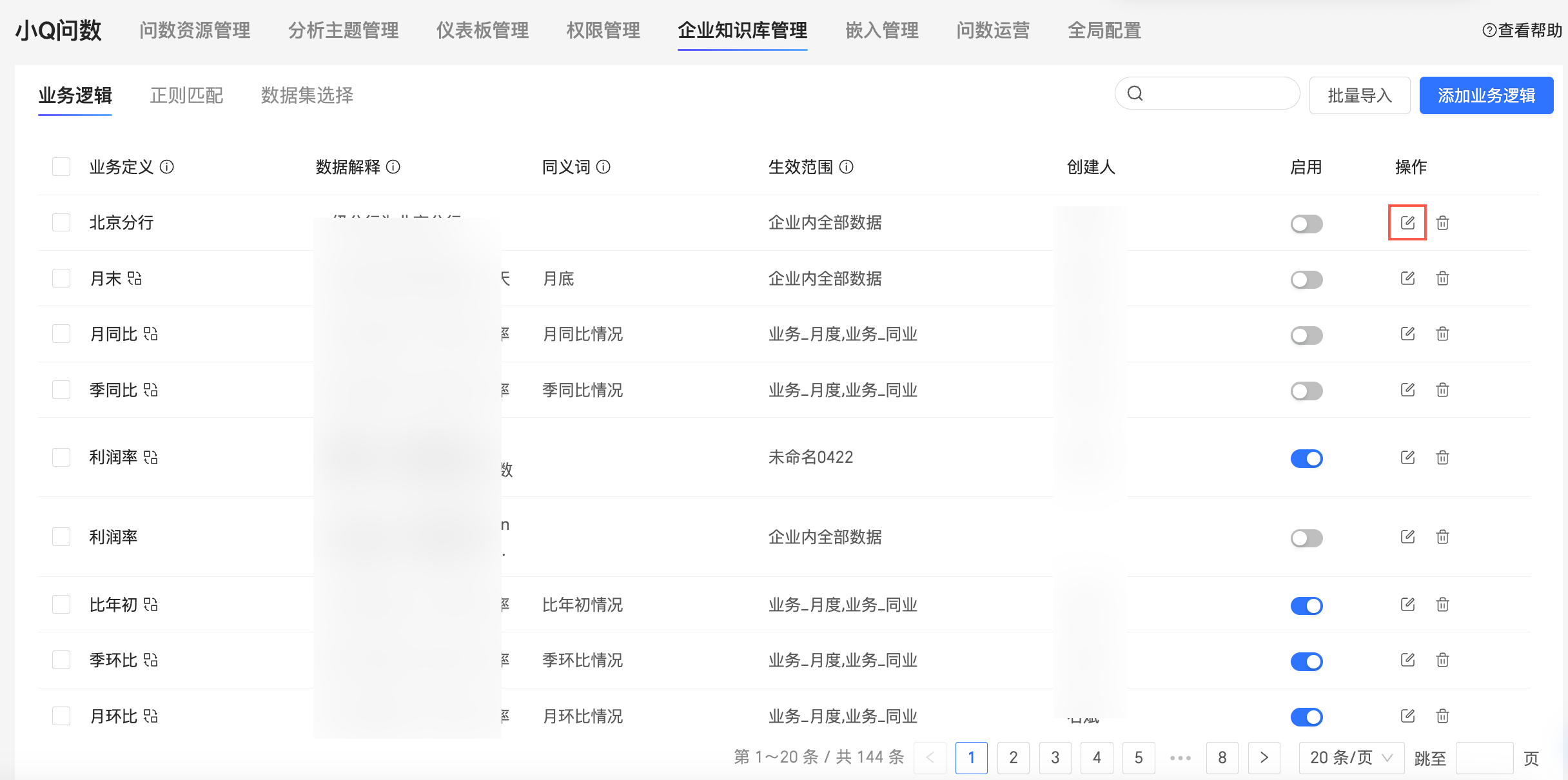Viewport: 1568px width, 780px height.
Task: Select all rows with header checkbox
Action: click(x=61, y=168)
